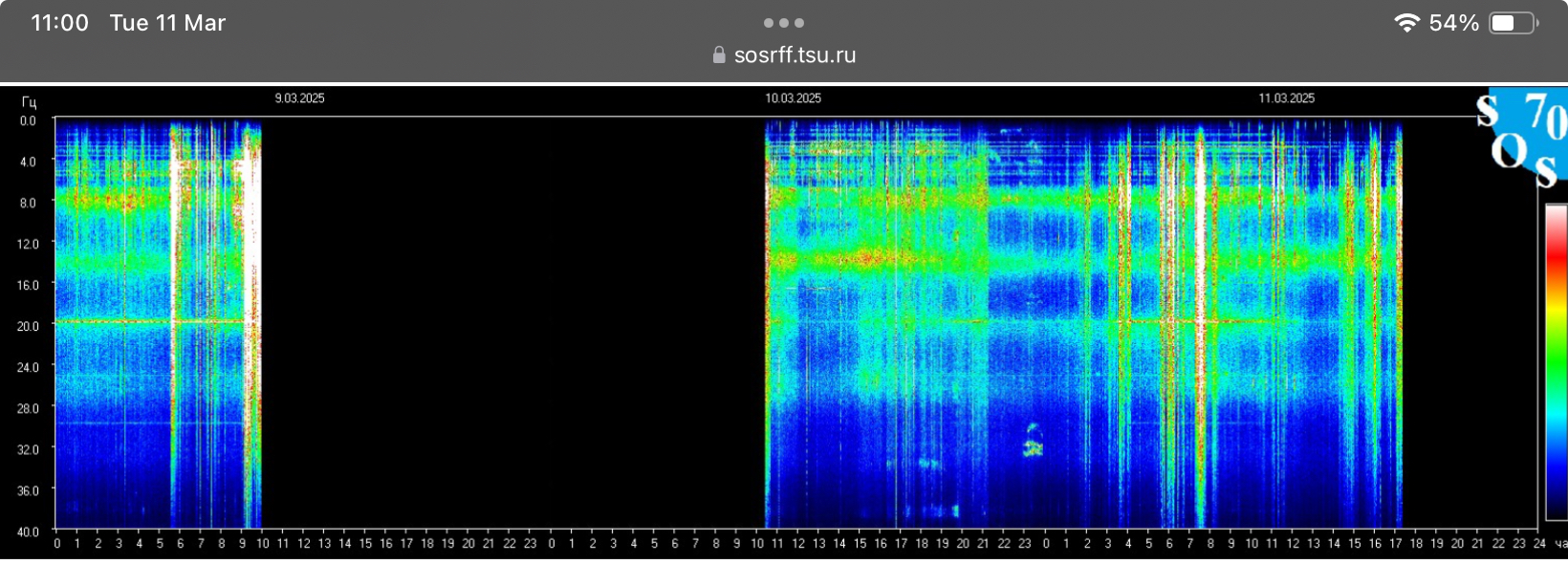The width and height of the screenshot is (1568, 564).
Task: Click the 40.0 frequency axis label
Action: (x=28, y=532)
